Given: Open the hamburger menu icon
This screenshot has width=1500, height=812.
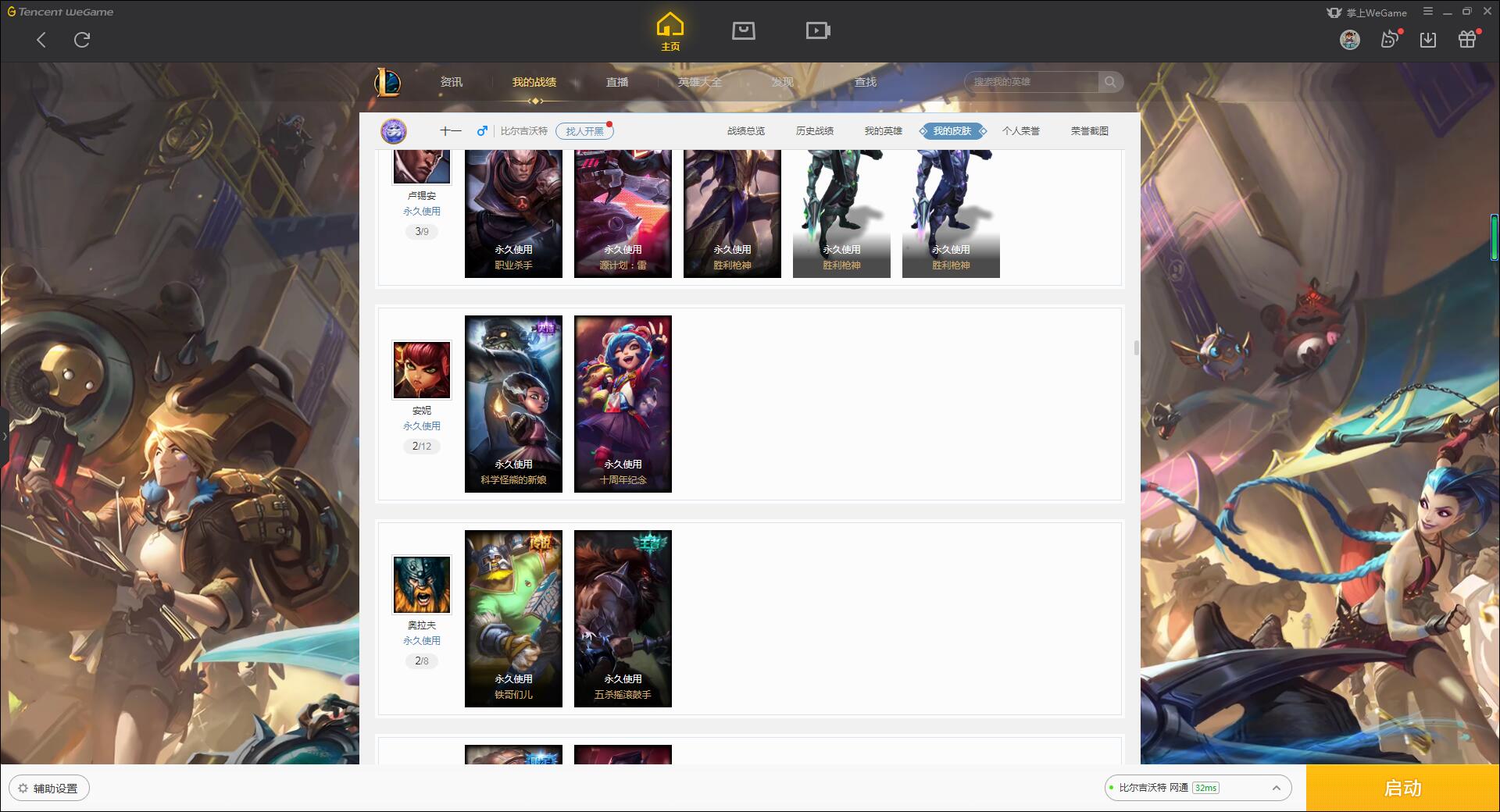Looking at the screenshot, I should 1428,12.
